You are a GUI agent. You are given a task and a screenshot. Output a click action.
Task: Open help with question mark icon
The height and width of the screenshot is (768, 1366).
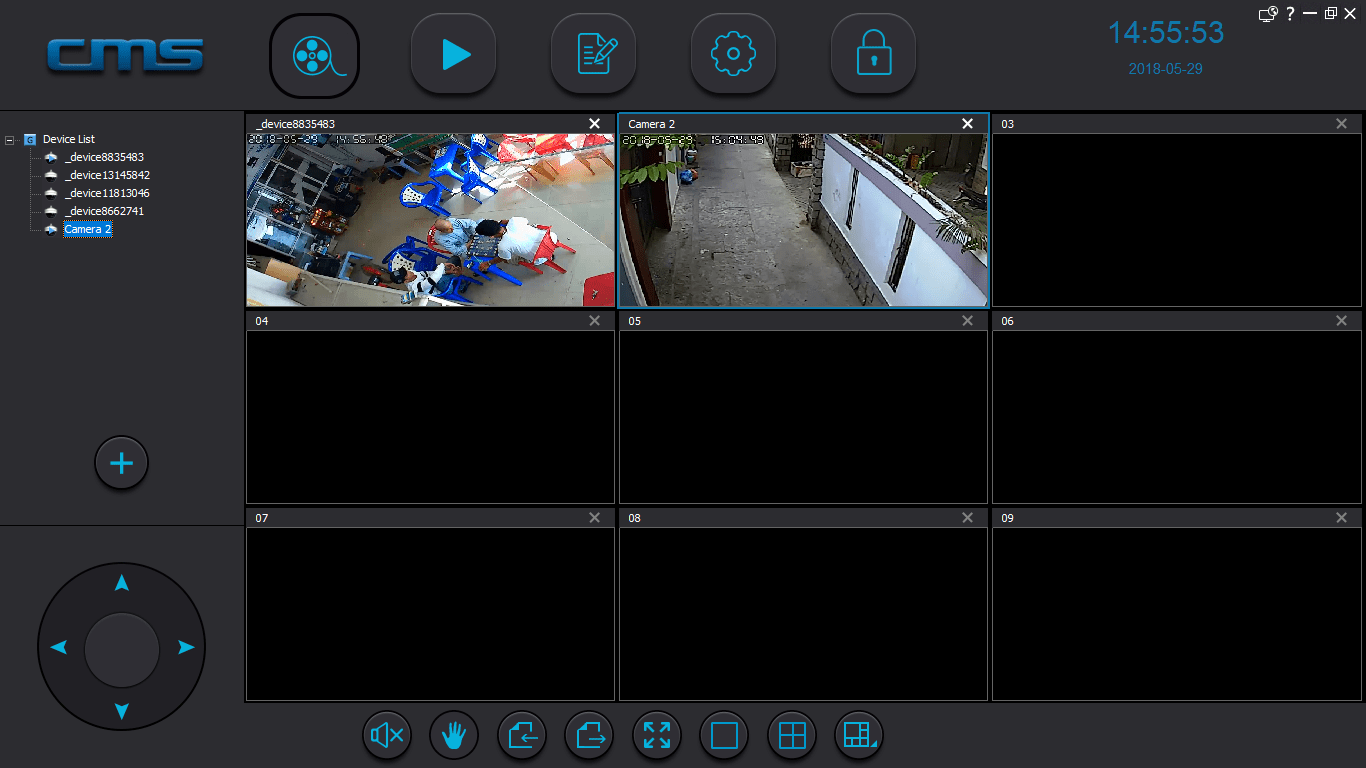pos(1290,13)
